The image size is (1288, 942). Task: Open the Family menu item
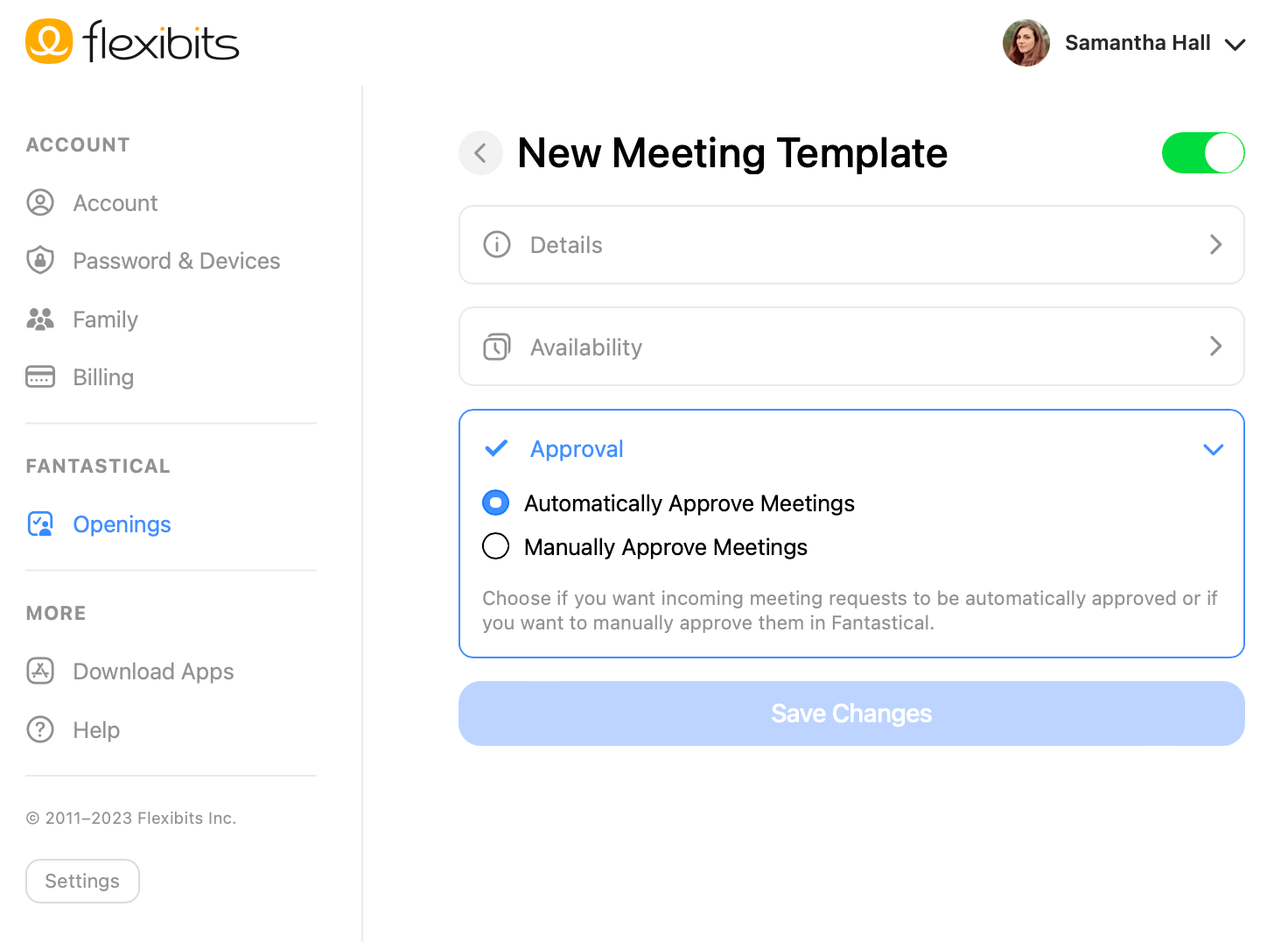click(x=106, y=319)
